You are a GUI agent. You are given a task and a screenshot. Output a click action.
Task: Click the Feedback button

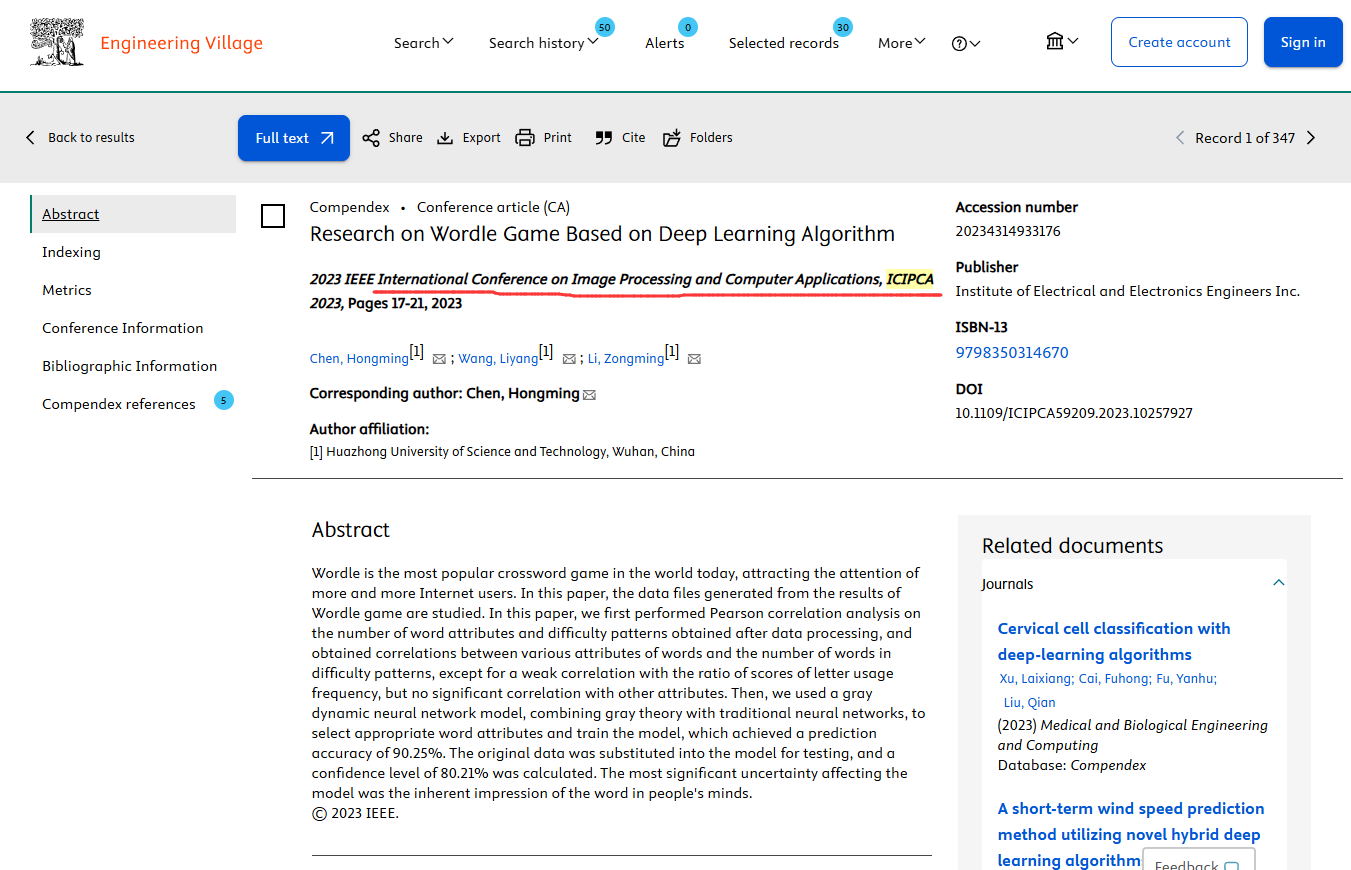pyautogui.click(x=1198, y=861)
